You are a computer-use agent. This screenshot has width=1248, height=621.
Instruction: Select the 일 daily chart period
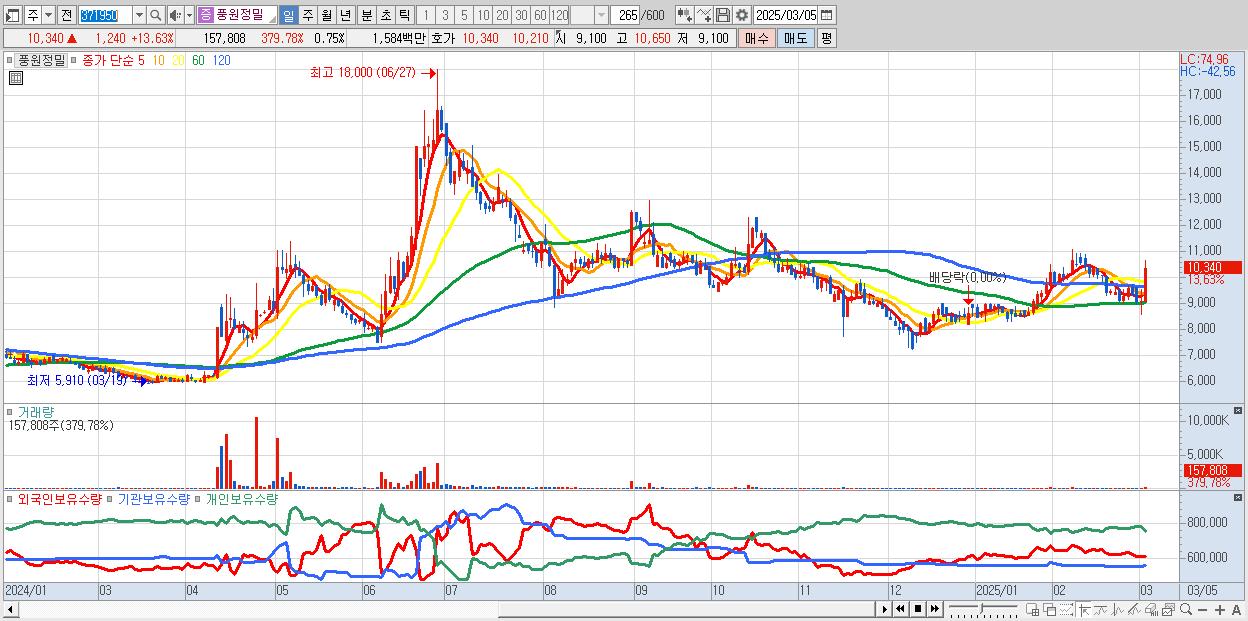pos(288,15)
